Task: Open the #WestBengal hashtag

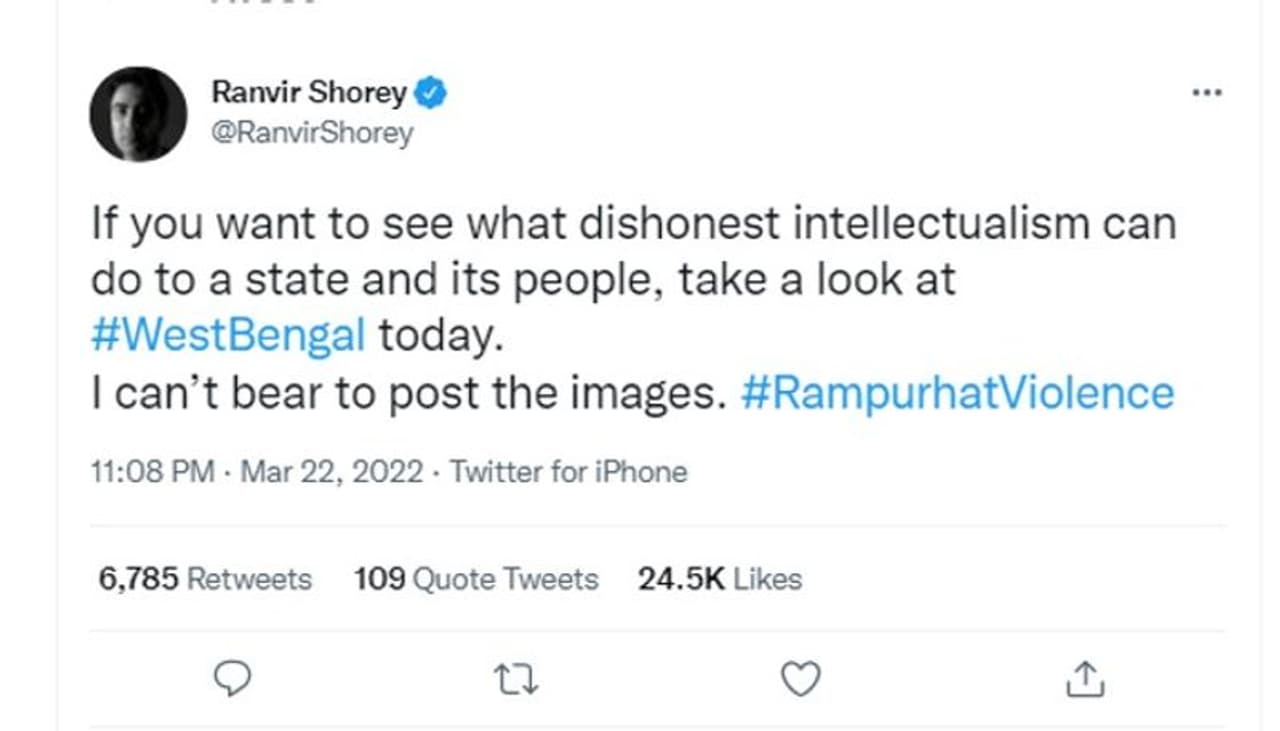Action: (x=228, y=336)
